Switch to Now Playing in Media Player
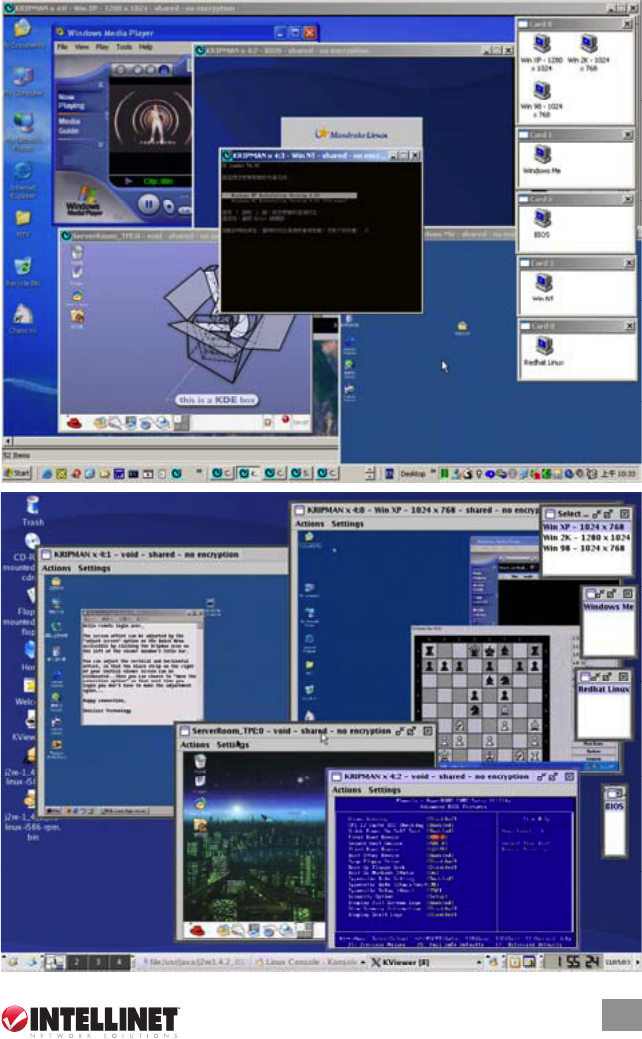The image size is (642, 1039). click(x=71, y=101)
